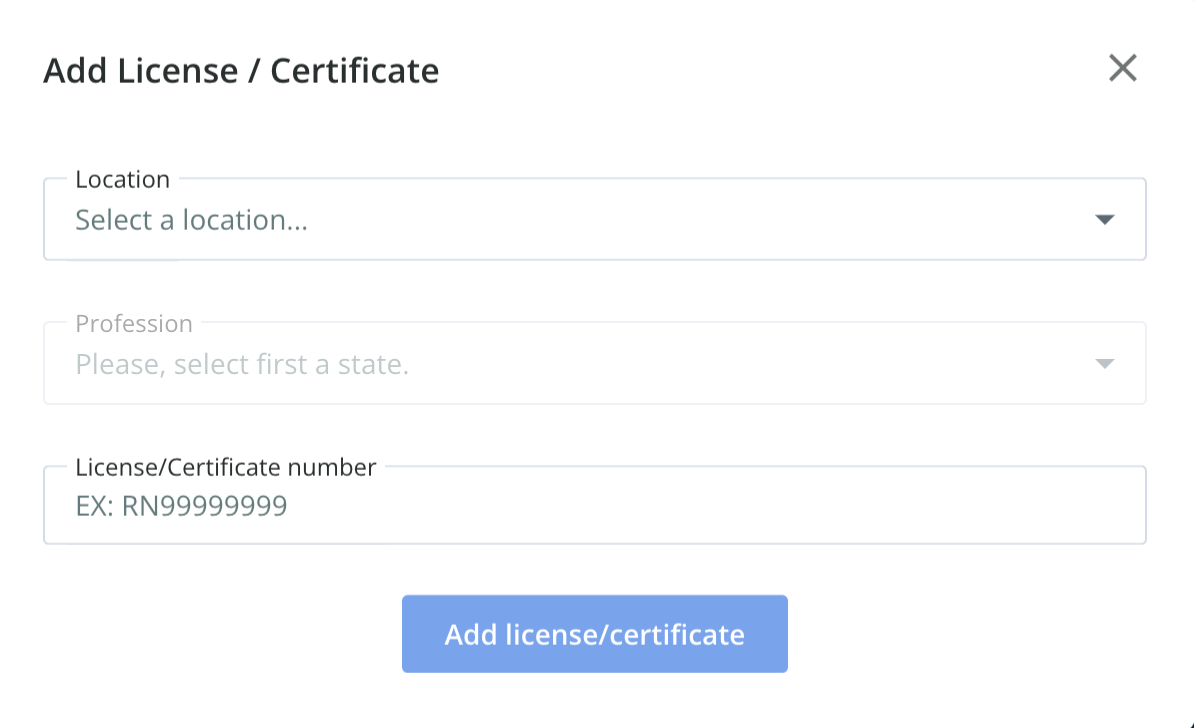This screenshot has height=728, width=1194.
Task: Open the Location dropdown
Action: pyautogui.click(x=594, y=220)
